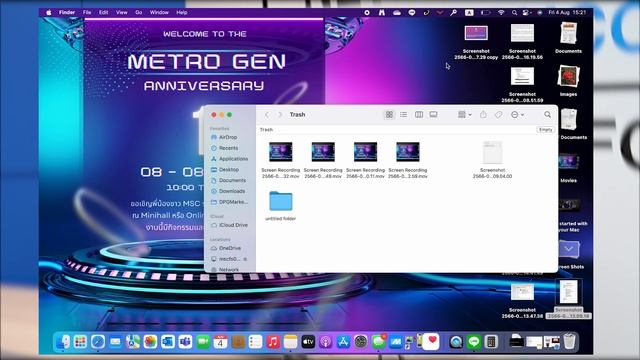
Task: Open Microsoft Outlook from the Dock
Action: point(168,342)
